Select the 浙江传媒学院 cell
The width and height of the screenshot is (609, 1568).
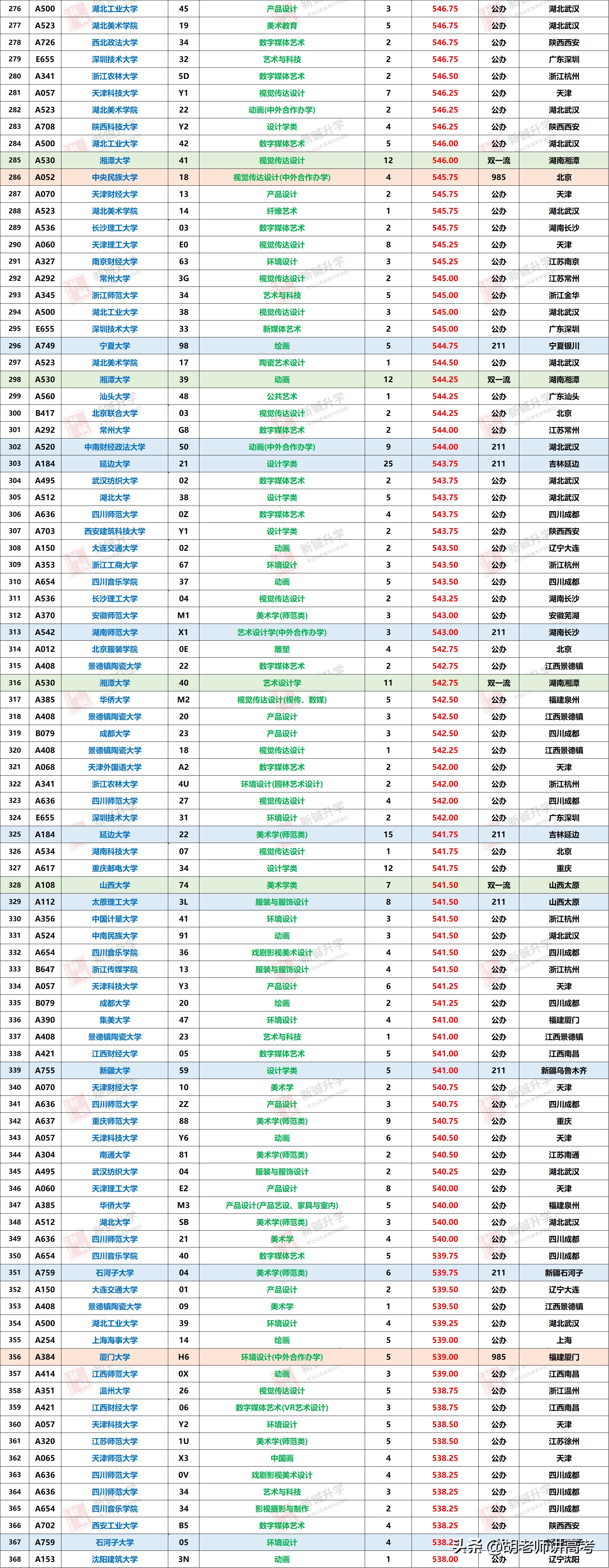point(114,969)
